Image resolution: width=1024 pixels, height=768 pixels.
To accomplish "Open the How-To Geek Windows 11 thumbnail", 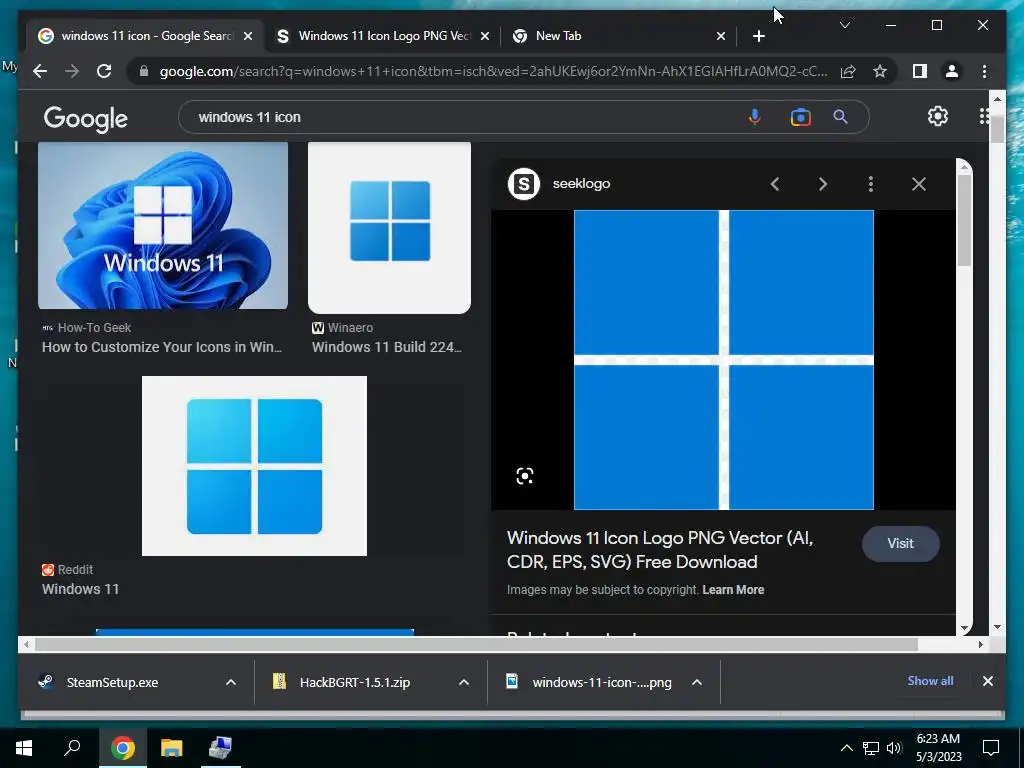I will tap(163, 225).
